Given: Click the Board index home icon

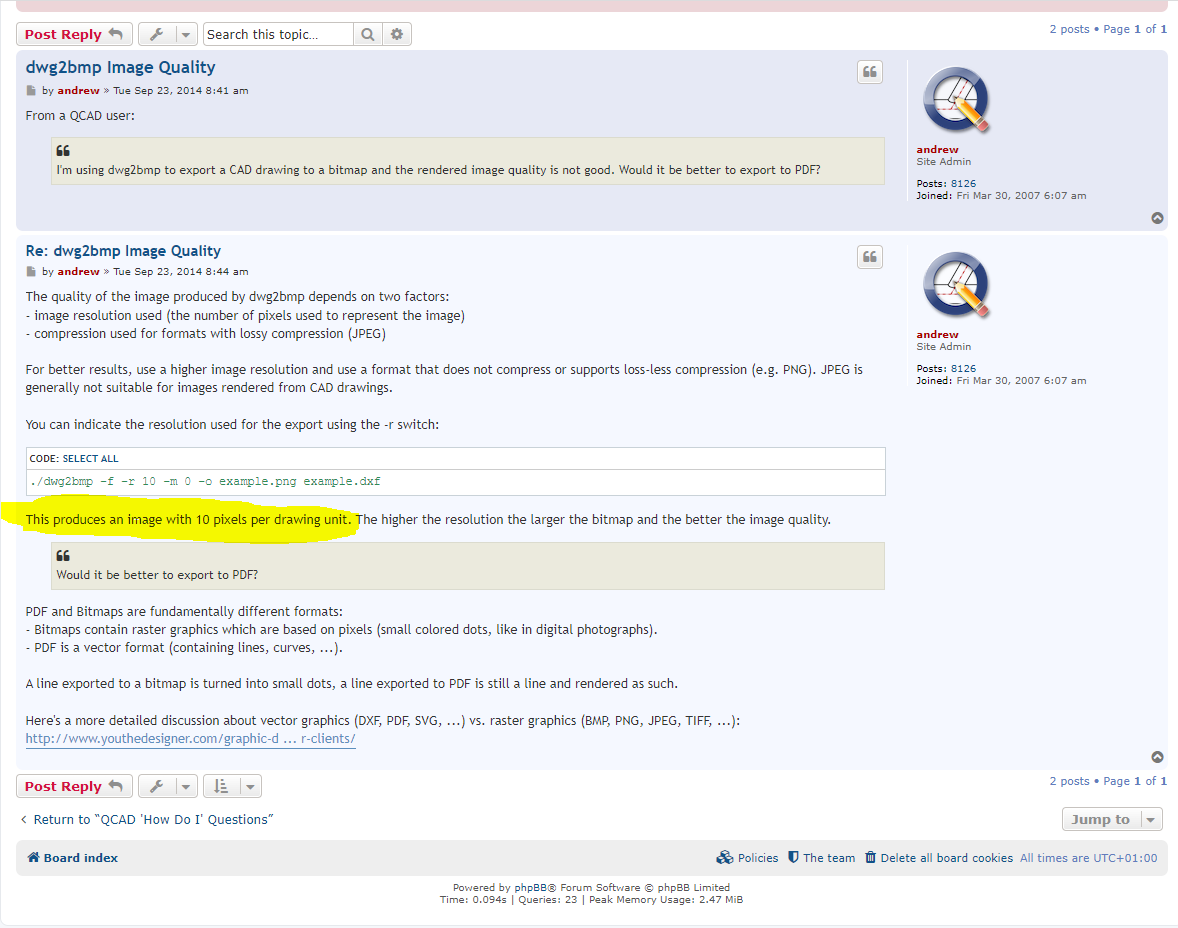Looking at the screenshot, I should [x=34, y=858].
